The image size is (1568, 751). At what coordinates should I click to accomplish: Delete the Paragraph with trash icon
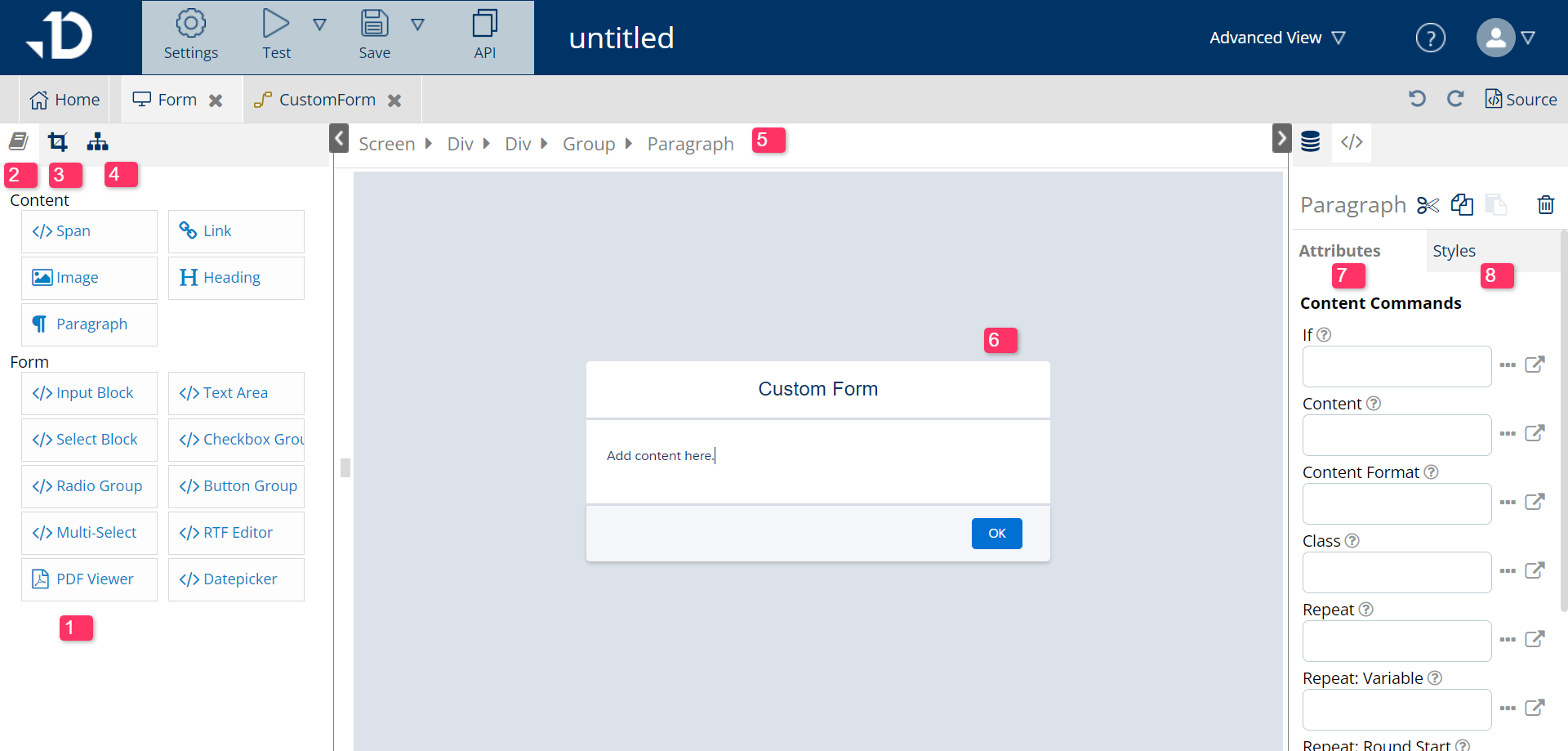pos(1545,205)
